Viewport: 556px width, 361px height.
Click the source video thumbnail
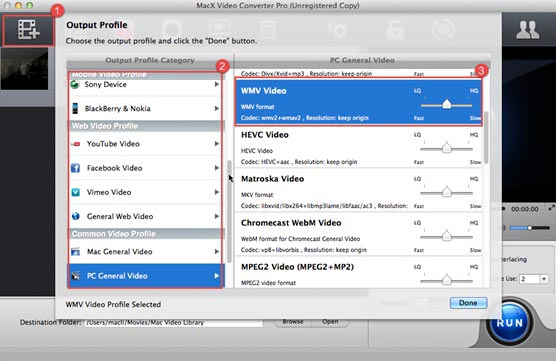[24, 69]
